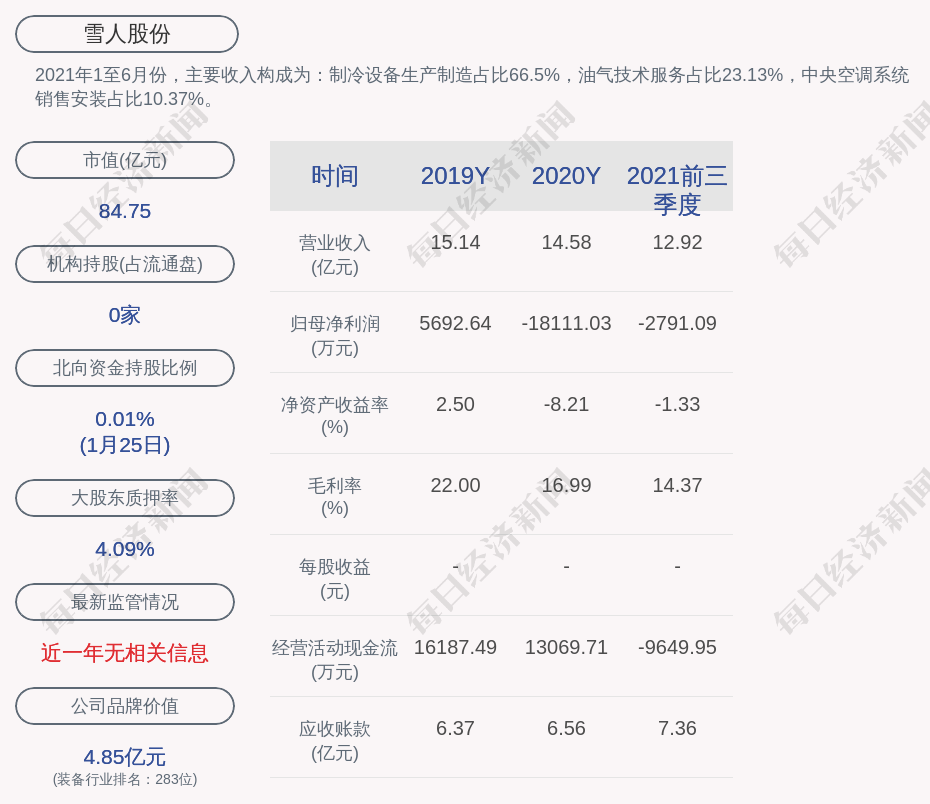Click the 4.09% pledge rate value
The height and width of the screenshot is (804, 930).
(x=125, y=549)
